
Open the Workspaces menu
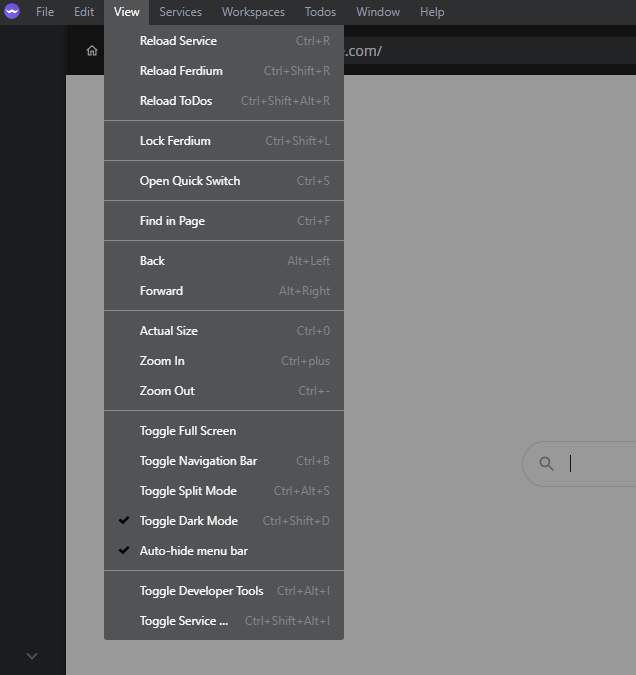tap(253, 12)
